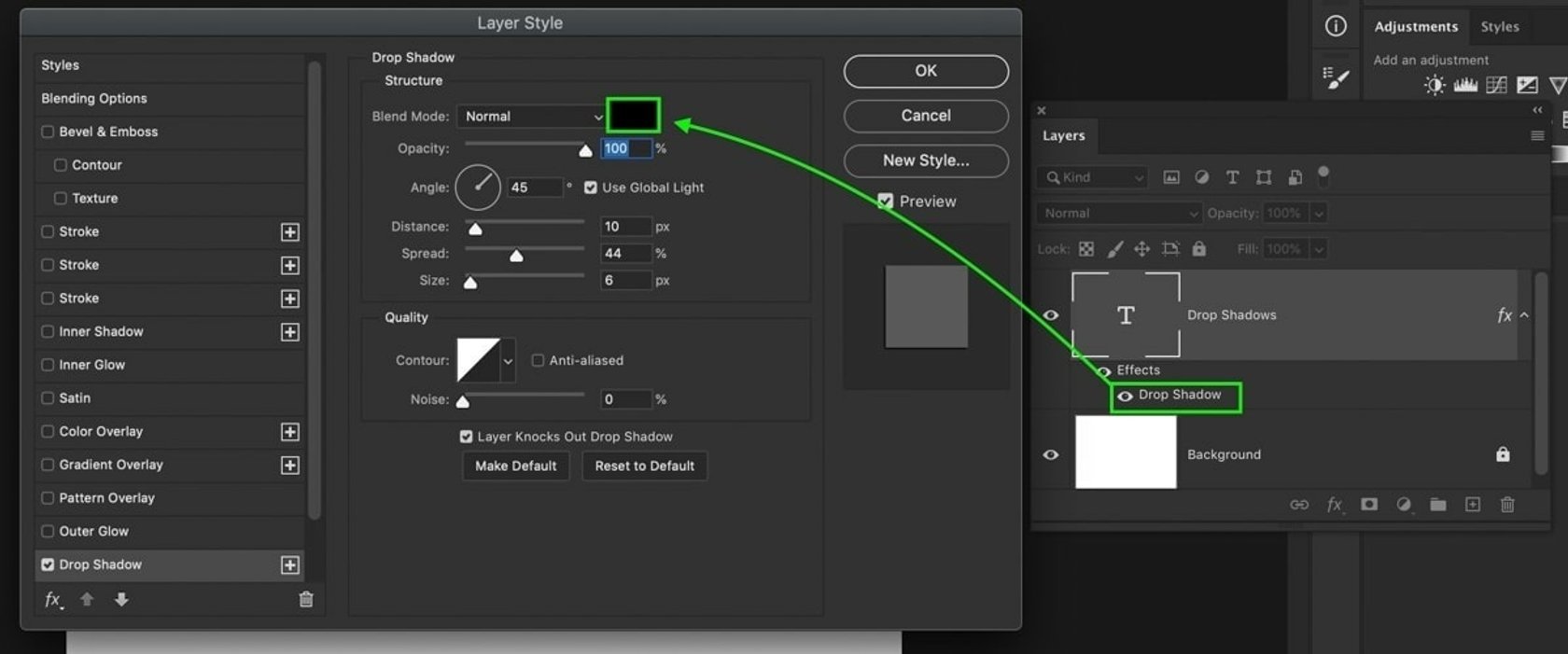
Task: Create a new layer with plus icon
Action: (x=1472, y=505)
